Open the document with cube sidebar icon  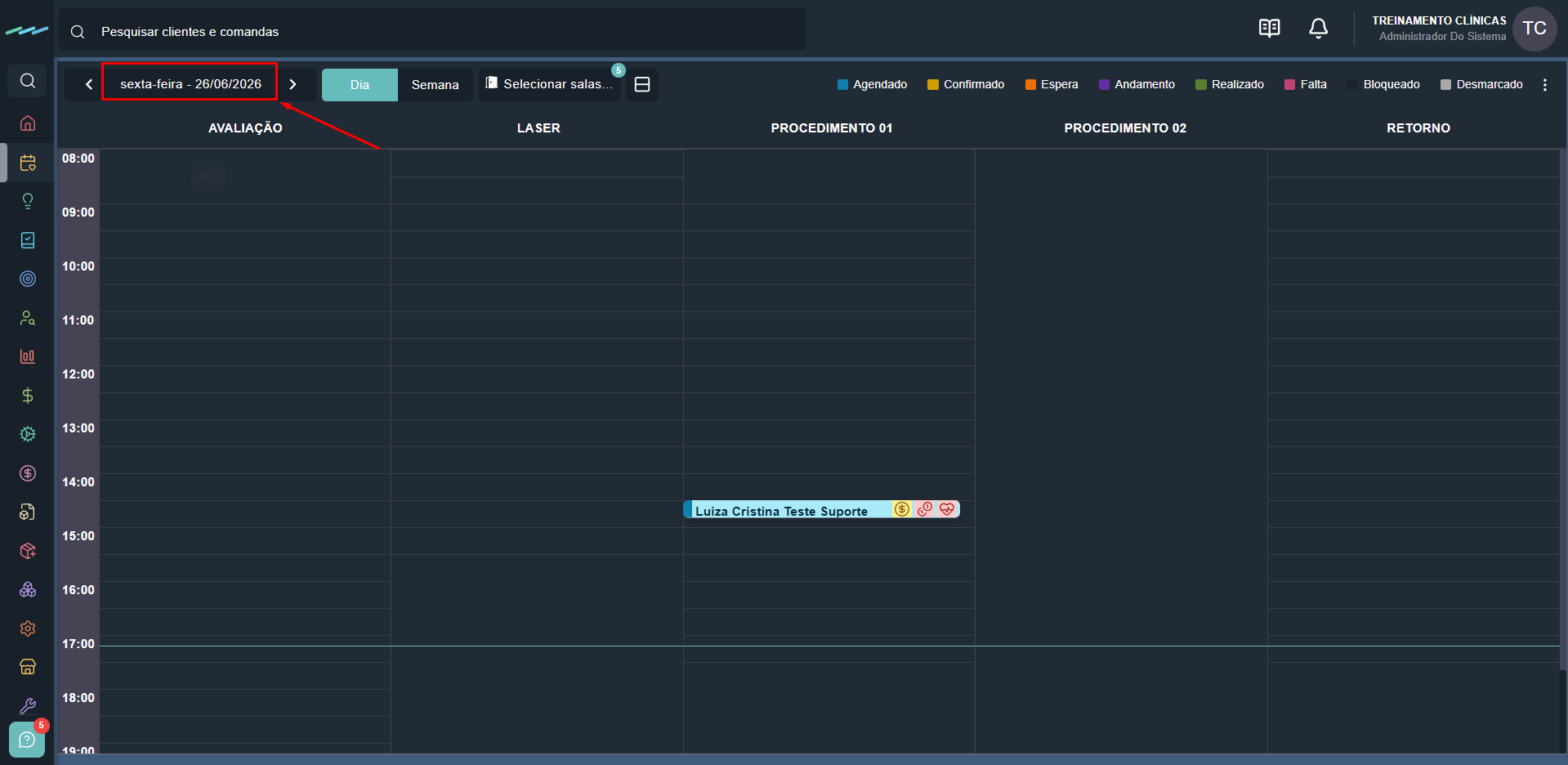pos(28,512)
